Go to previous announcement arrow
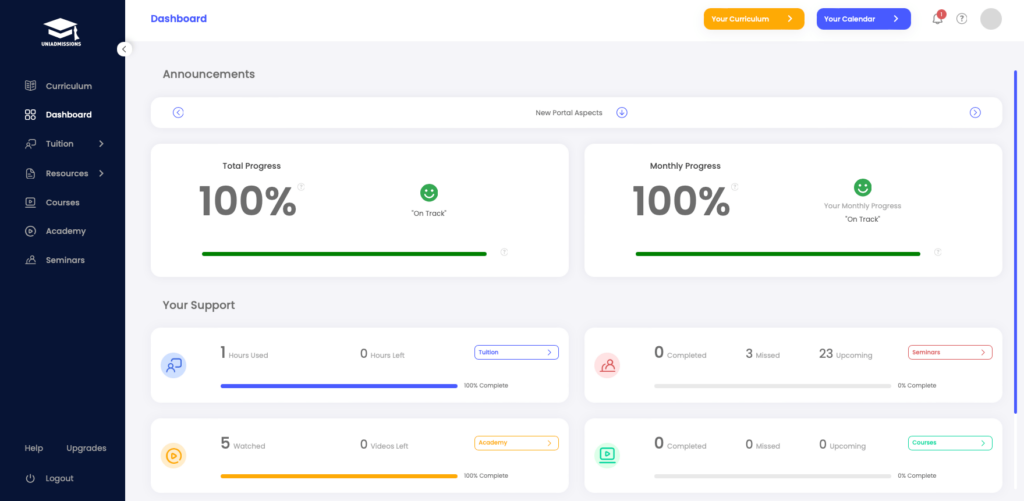The height and width of the screenshot is (501, 1024). [178, 112]
